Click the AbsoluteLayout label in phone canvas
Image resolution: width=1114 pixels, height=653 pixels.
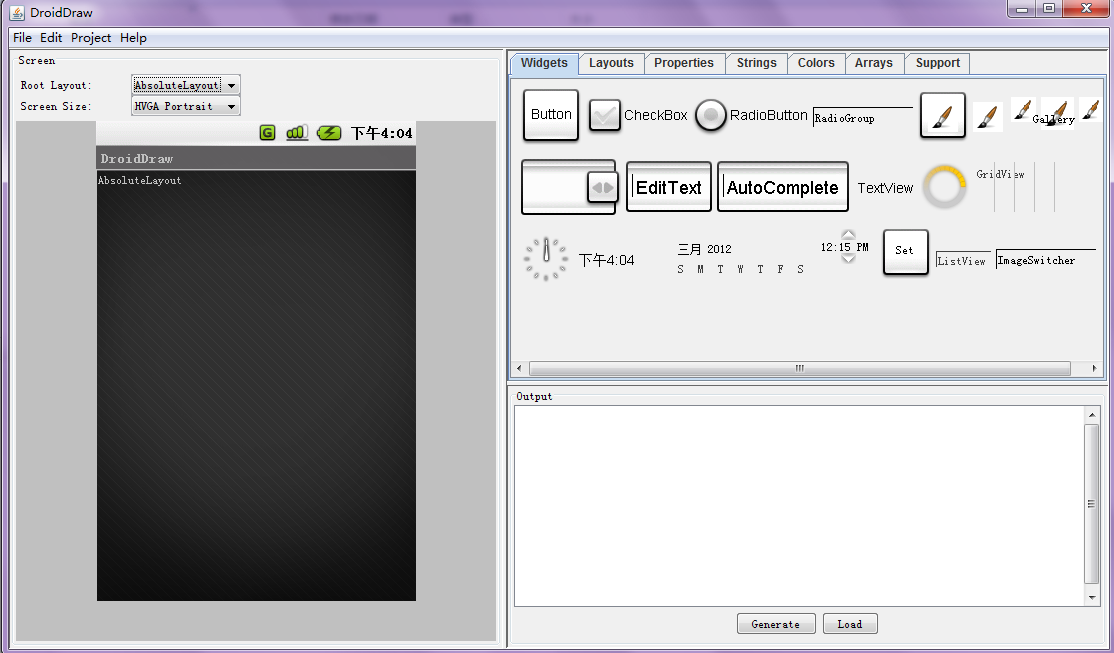click(x=140, y=180)
